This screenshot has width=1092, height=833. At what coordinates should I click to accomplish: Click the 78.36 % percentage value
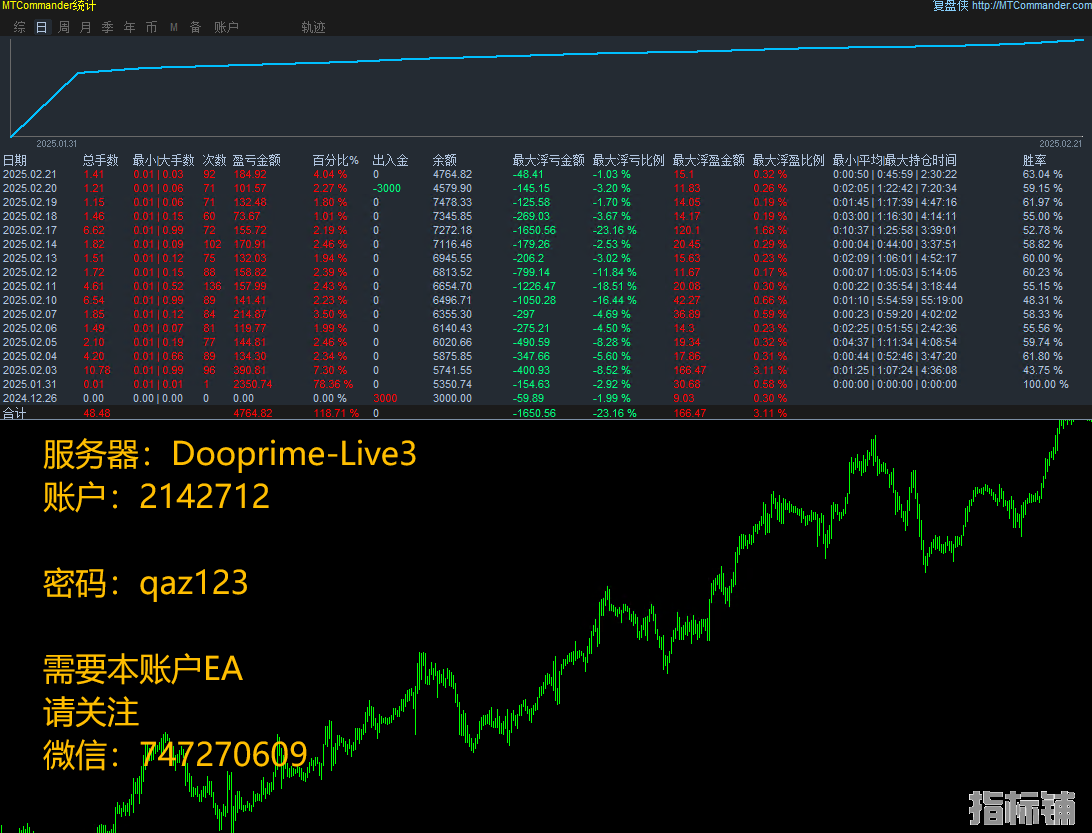tap(333, 384)
